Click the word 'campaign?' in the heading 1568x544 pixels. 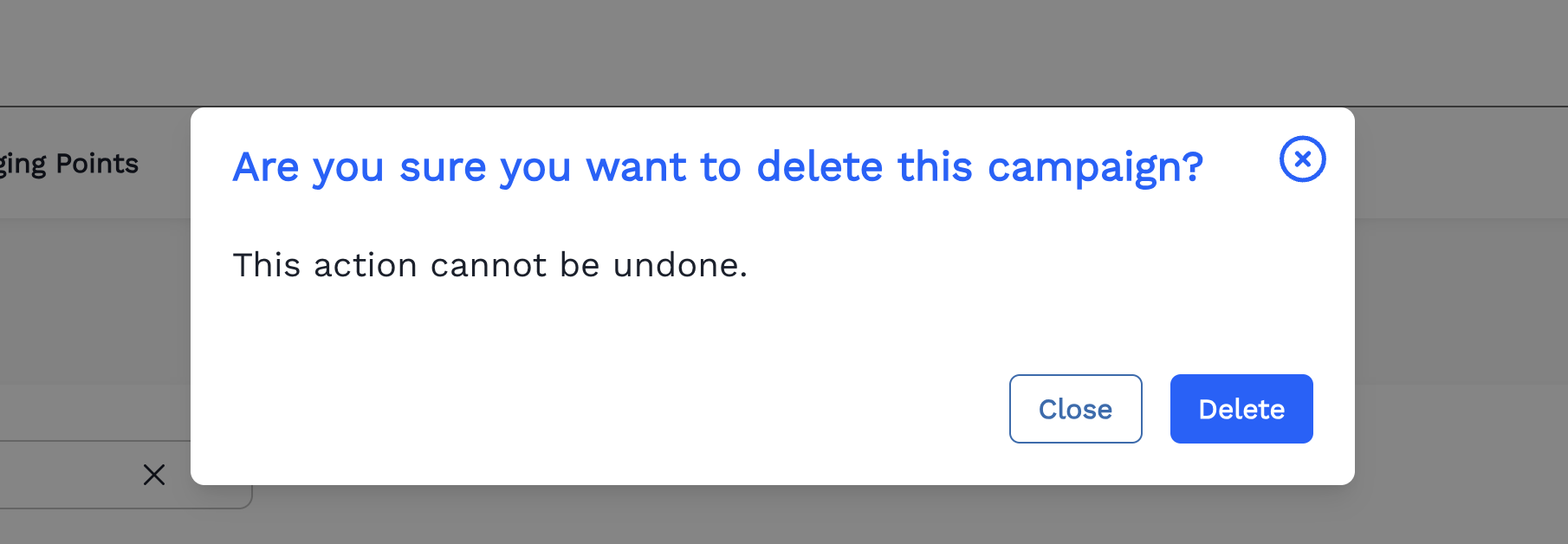click(1095, 167)
